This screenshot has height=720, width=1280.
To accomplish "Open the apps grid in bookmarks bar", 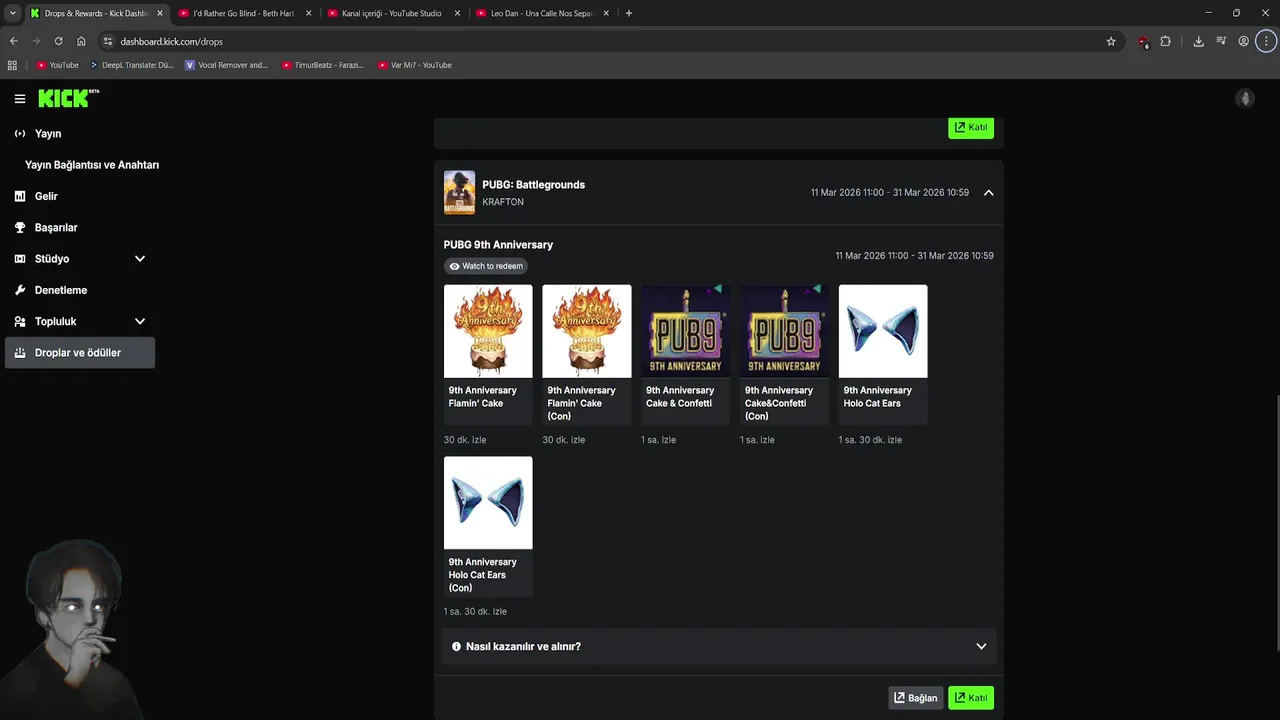I will pos(12,65).
